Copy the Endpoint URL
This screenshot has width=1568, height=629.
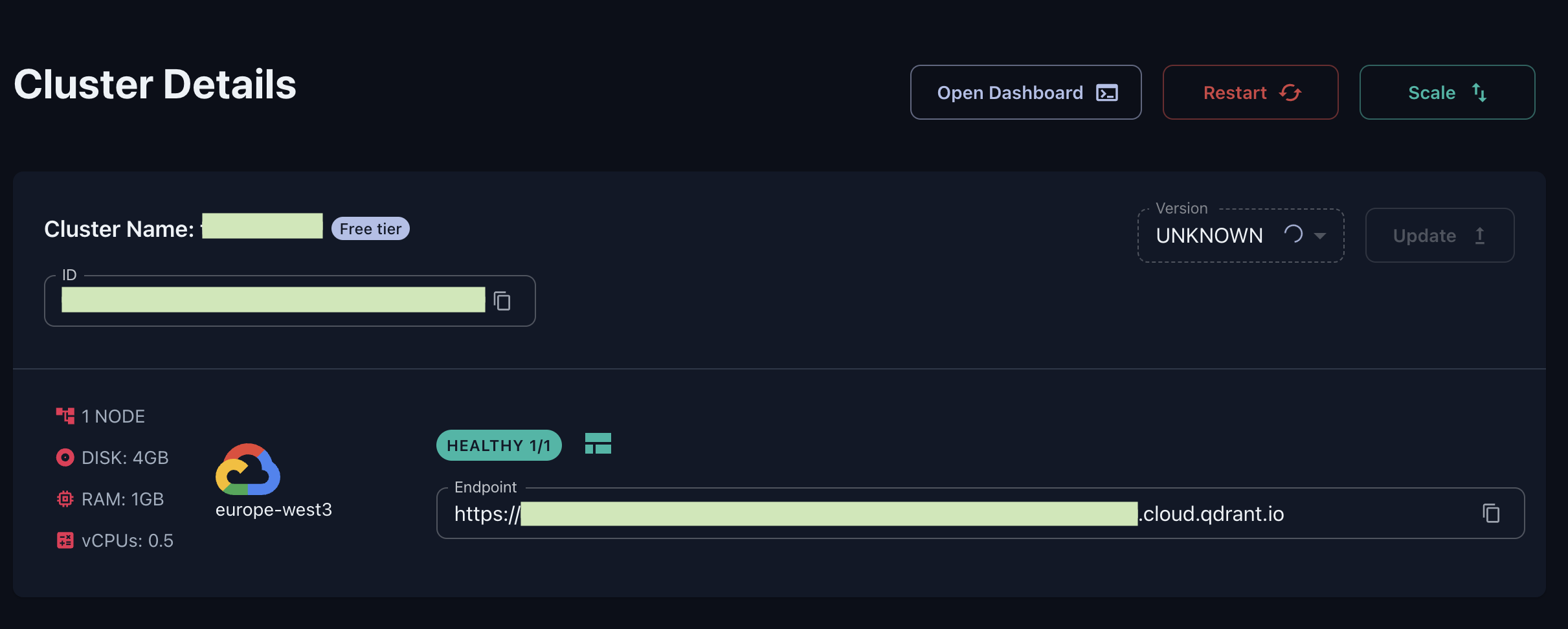click(1491, 513)
